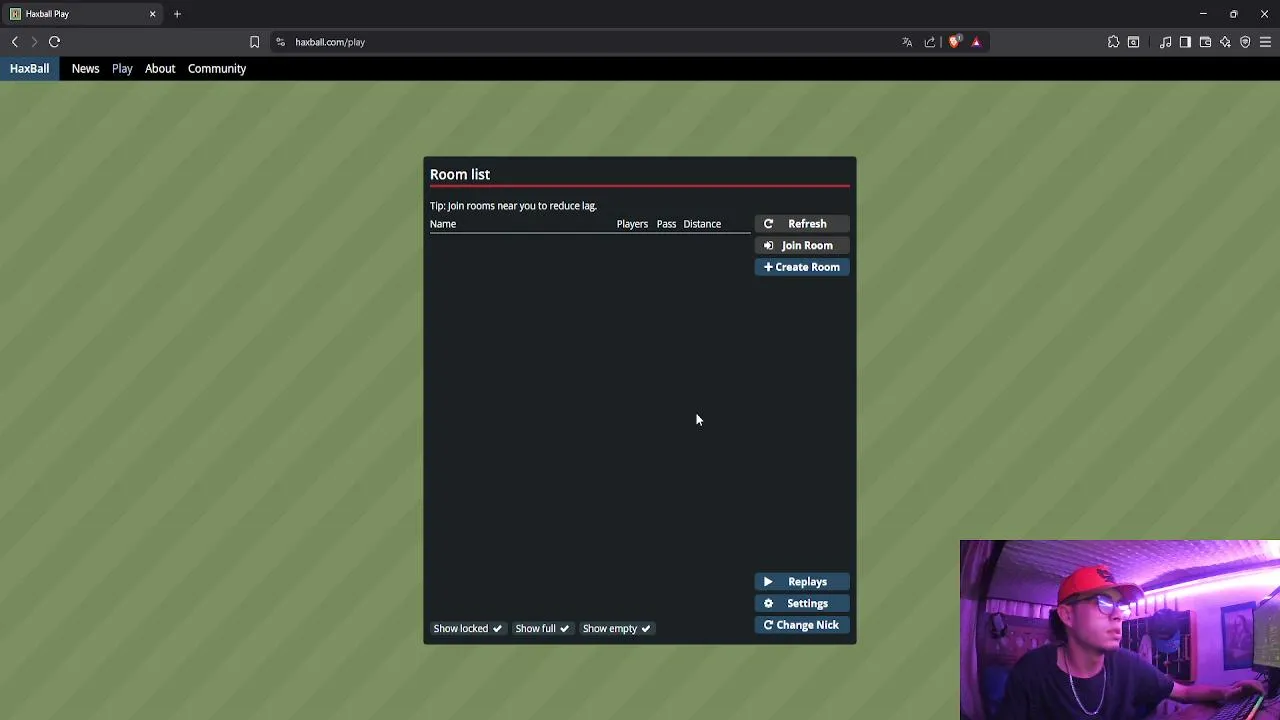The height and width of the screenshot is (720, 1280).
Task: Sort rooms by Name column header
Action: point(443,224)
